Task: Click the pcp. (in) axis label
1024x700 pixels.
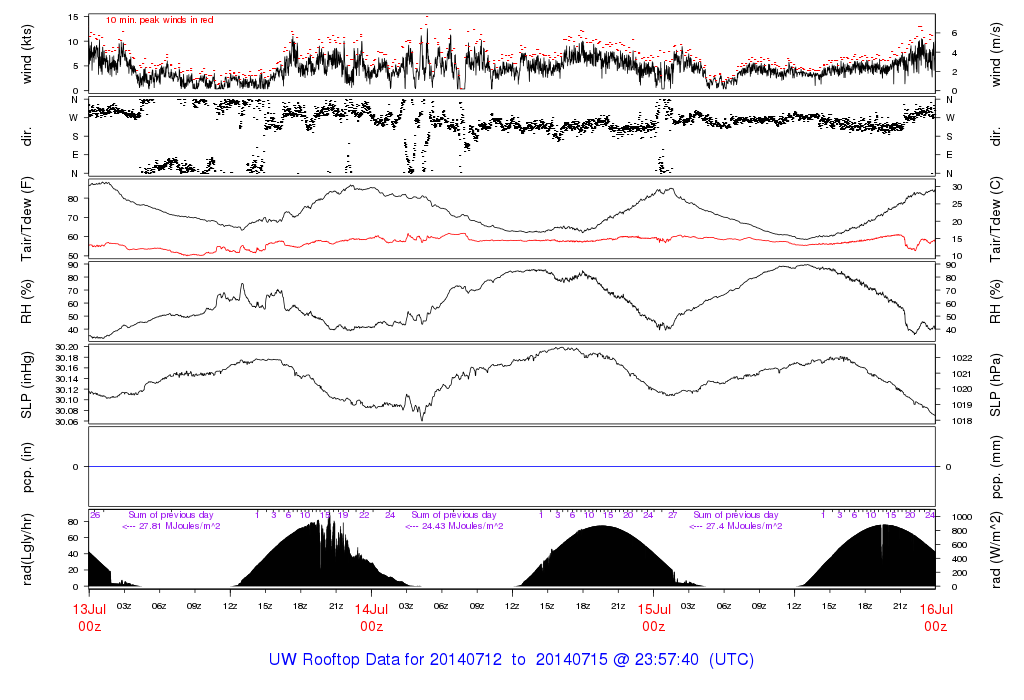Action: (x=27, y=467)
